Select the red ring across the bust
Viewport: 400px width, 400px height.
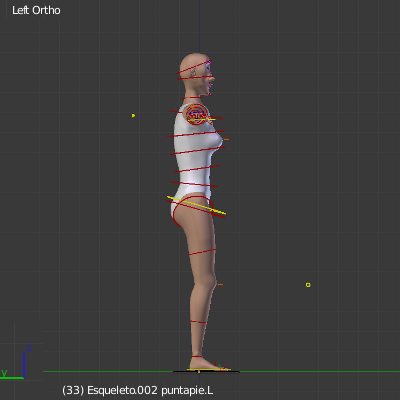pos(196,134)
